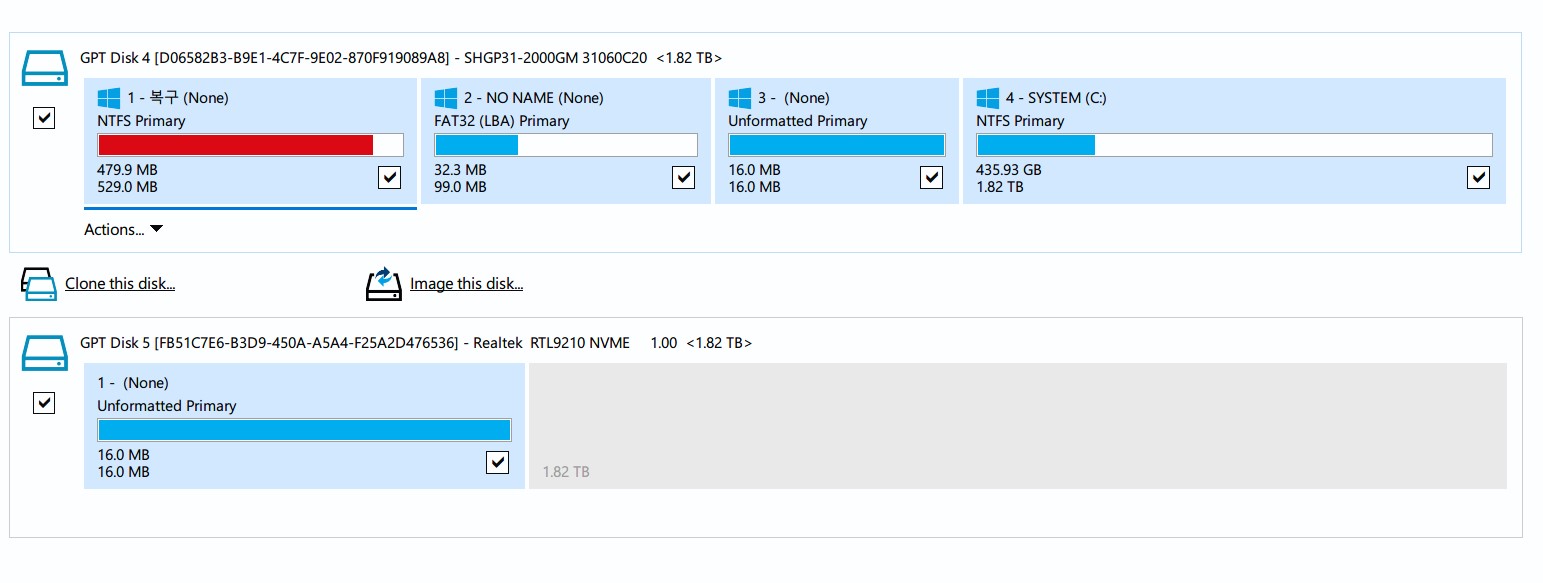Click Windows logo on partition 2 NO NAME

[445, 98]
